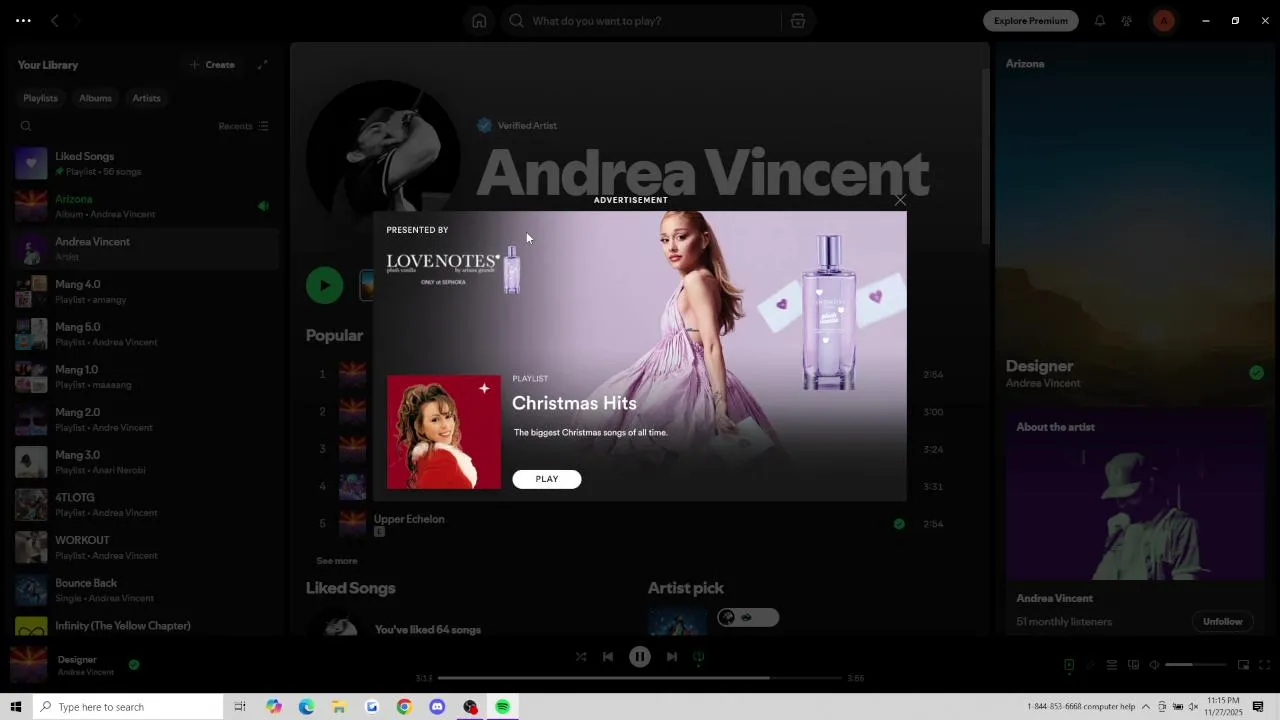This screenshot has width=1280, height=720.
Task: Toggle repeat mode
Action: tap(699, 657)
